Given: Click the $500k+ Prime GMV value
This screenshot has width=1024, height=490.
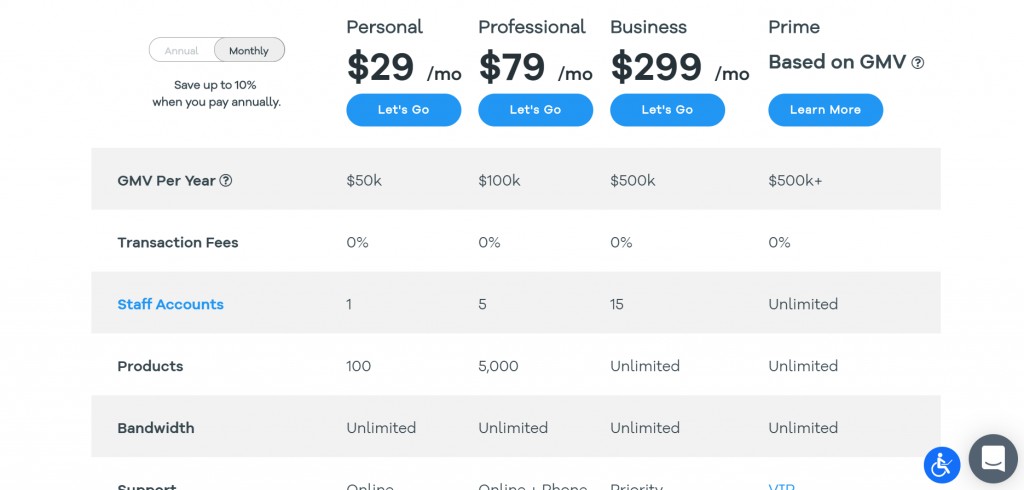Looking at the screenshot, I should (795, 181).
